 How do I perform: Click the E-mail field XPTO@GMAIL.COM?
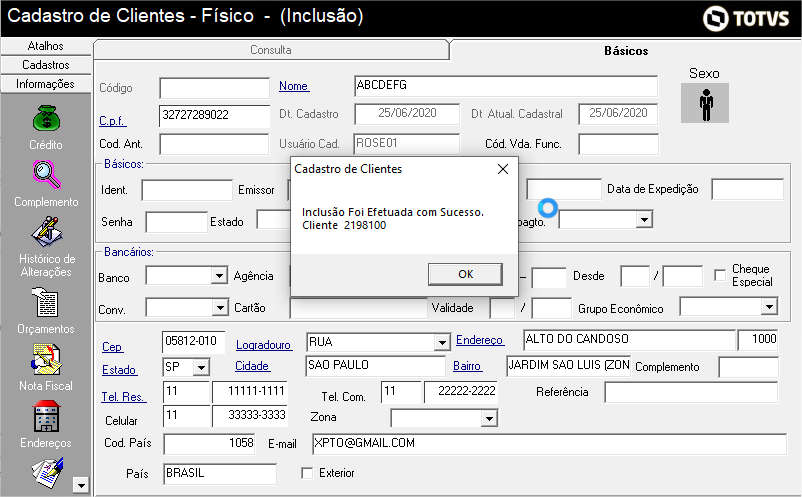point(549,444)
